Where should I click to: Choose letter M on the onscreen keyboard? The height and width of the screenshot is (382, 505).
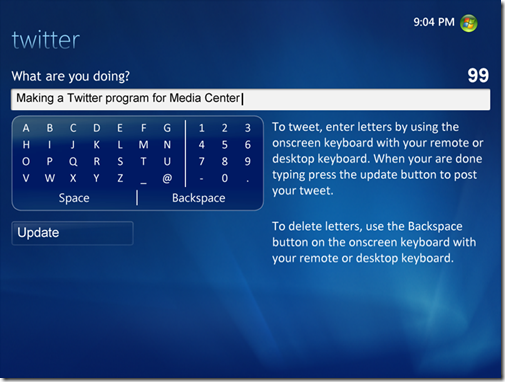click(x=144, y=145)
